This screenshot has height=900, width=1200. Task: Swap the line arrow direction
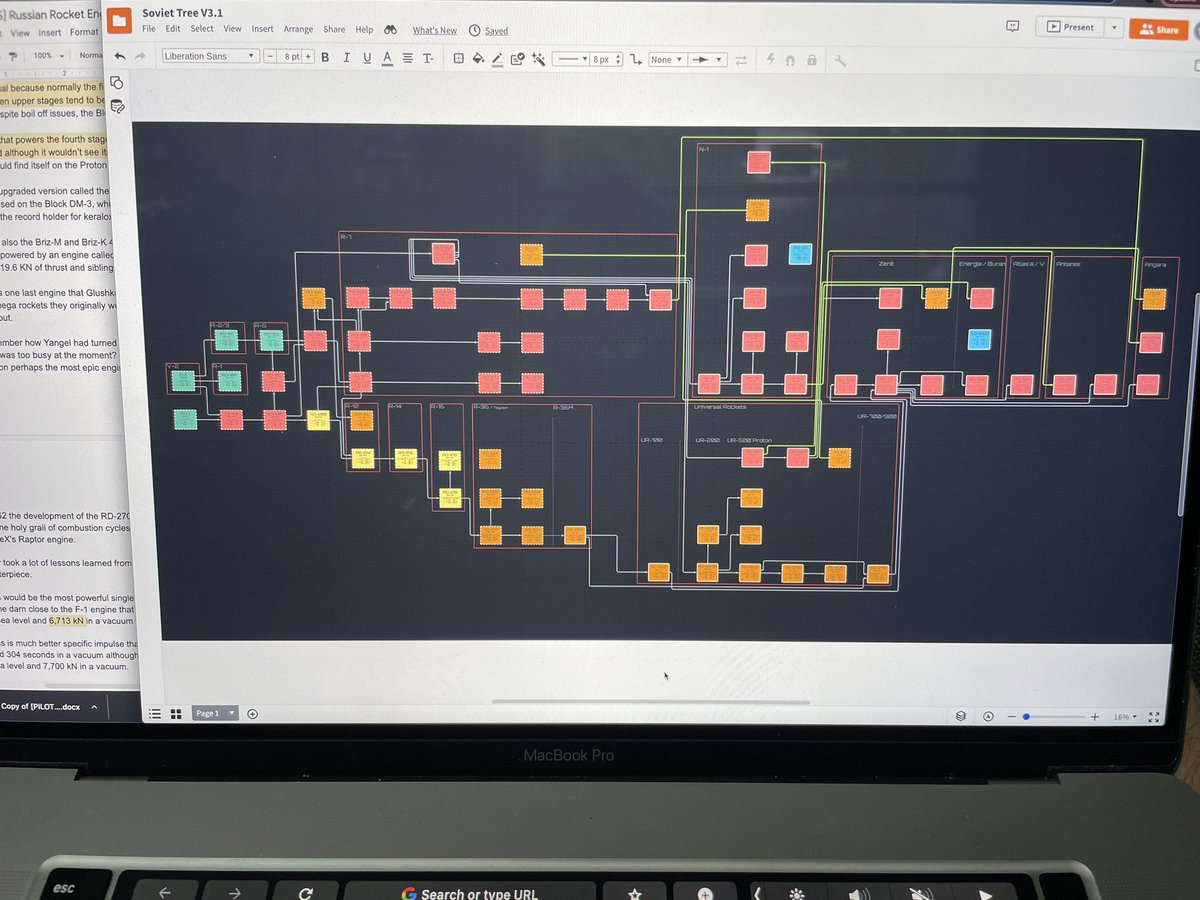741,60
